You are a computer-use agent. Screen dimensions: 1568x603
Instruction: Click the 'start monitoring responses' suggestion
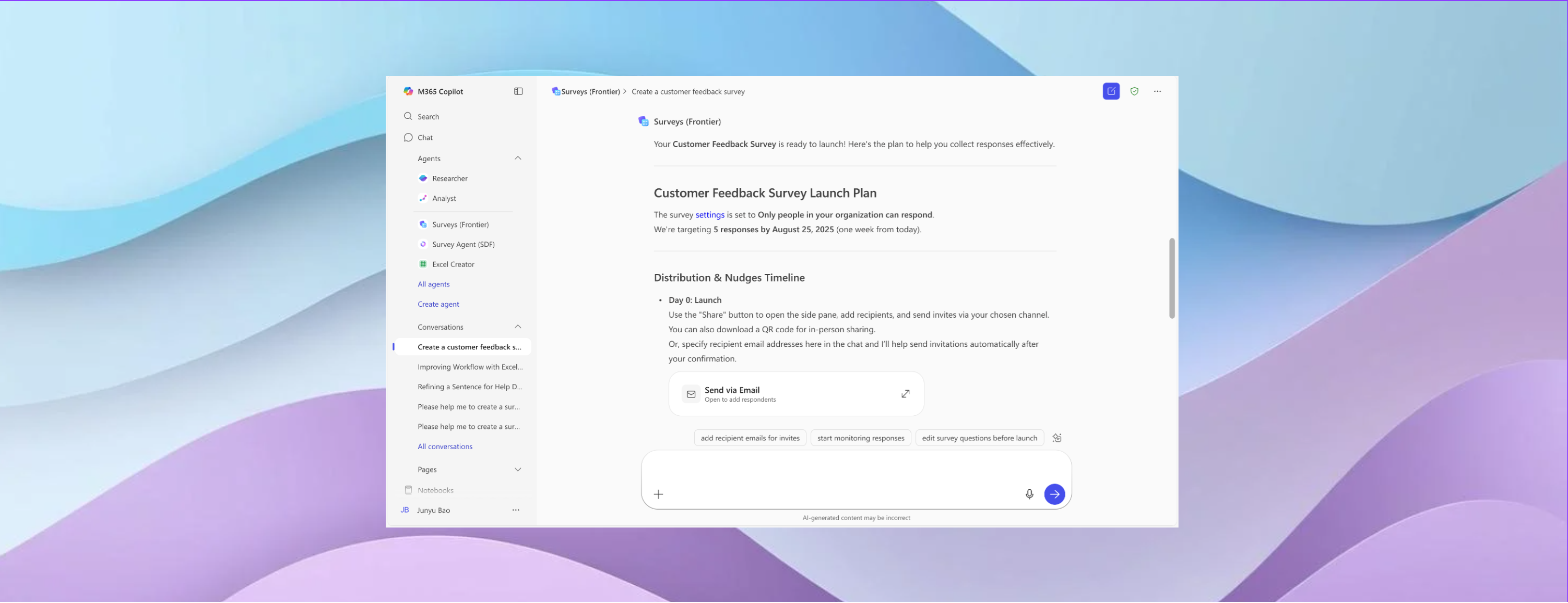click(x=860, y=438)
